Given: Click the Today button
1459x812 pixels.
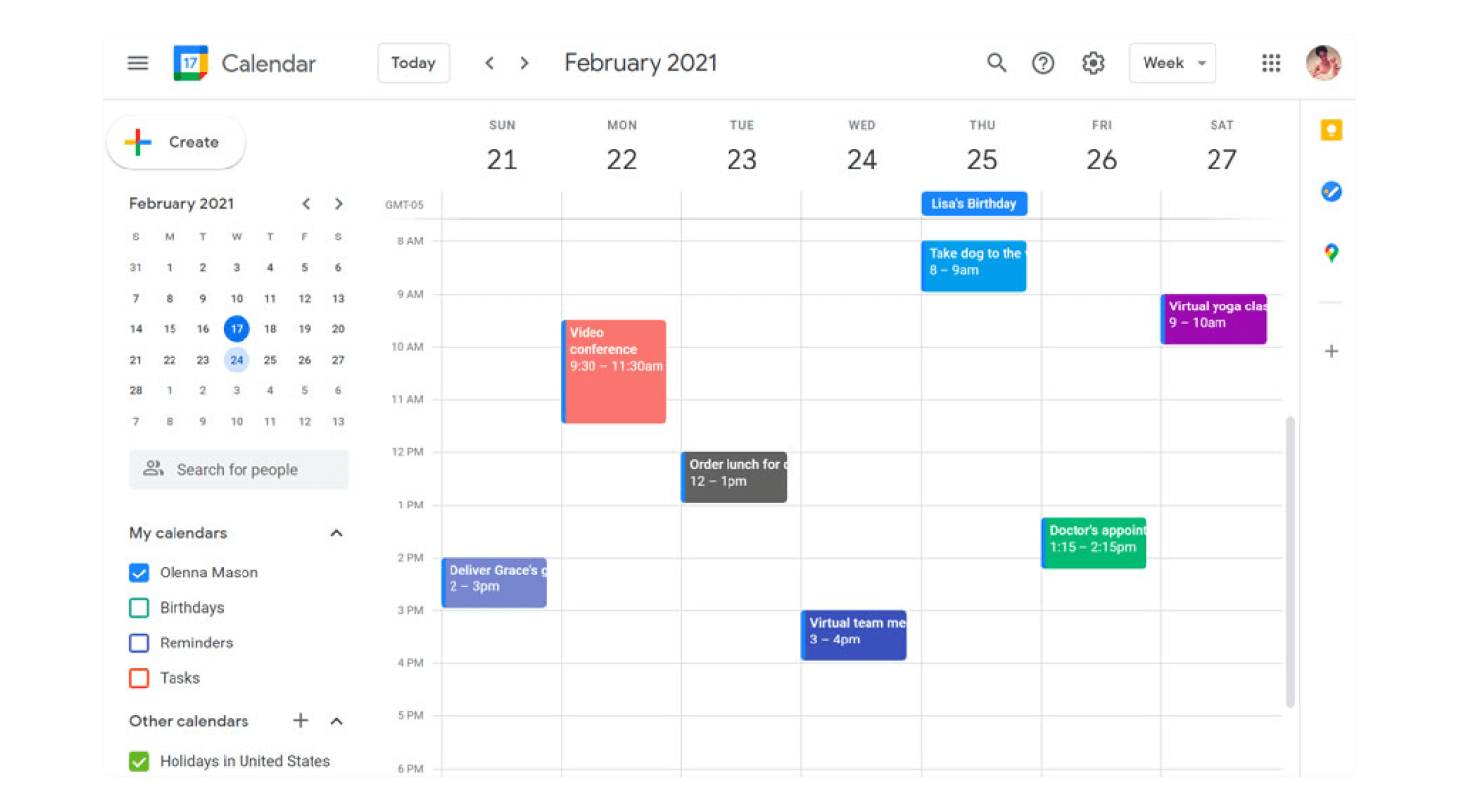Looking at the screenshot, I should coord(413,63).
